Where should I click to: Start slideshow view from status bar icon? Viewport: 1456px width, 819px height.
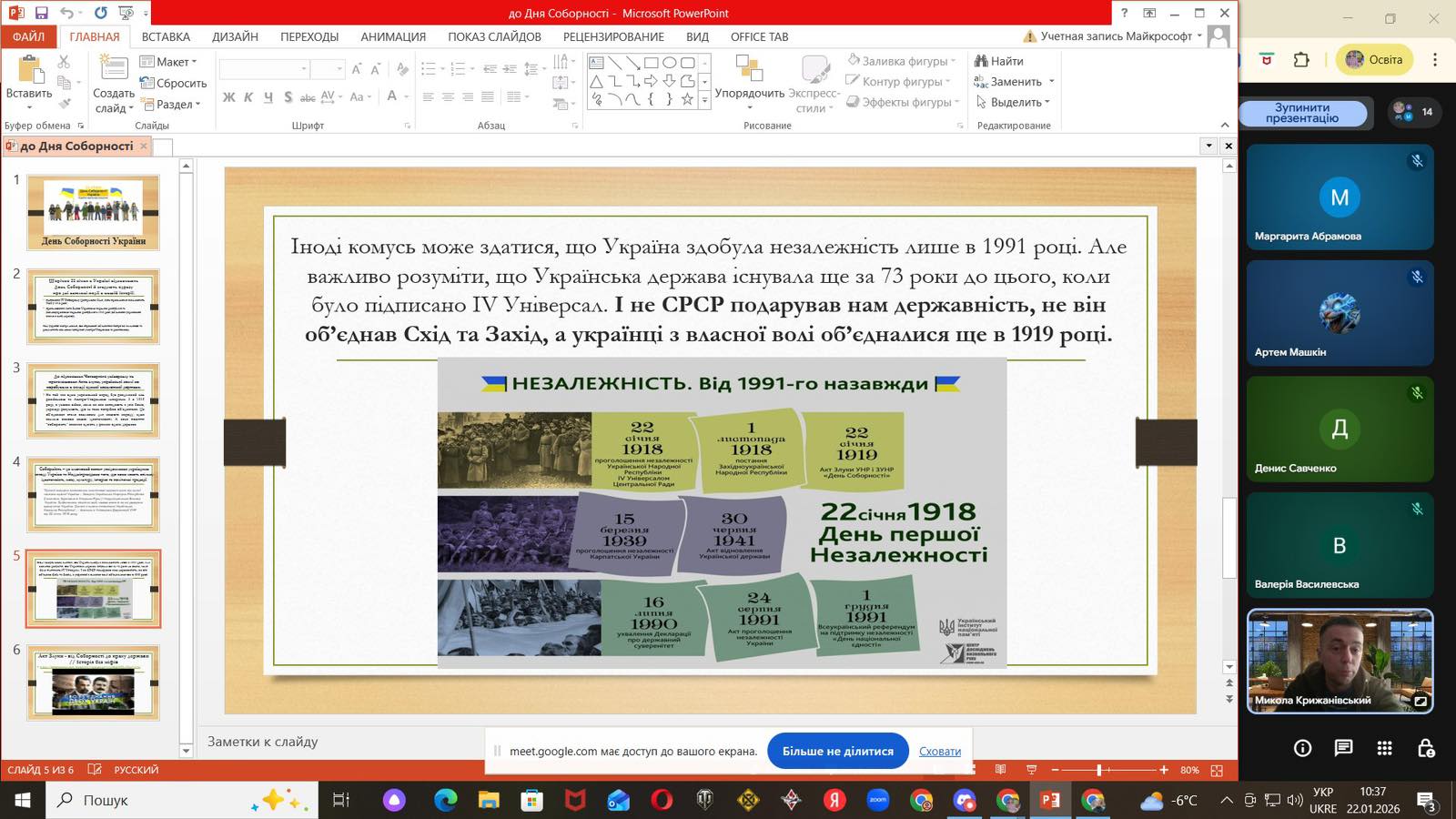point(1031,770)
